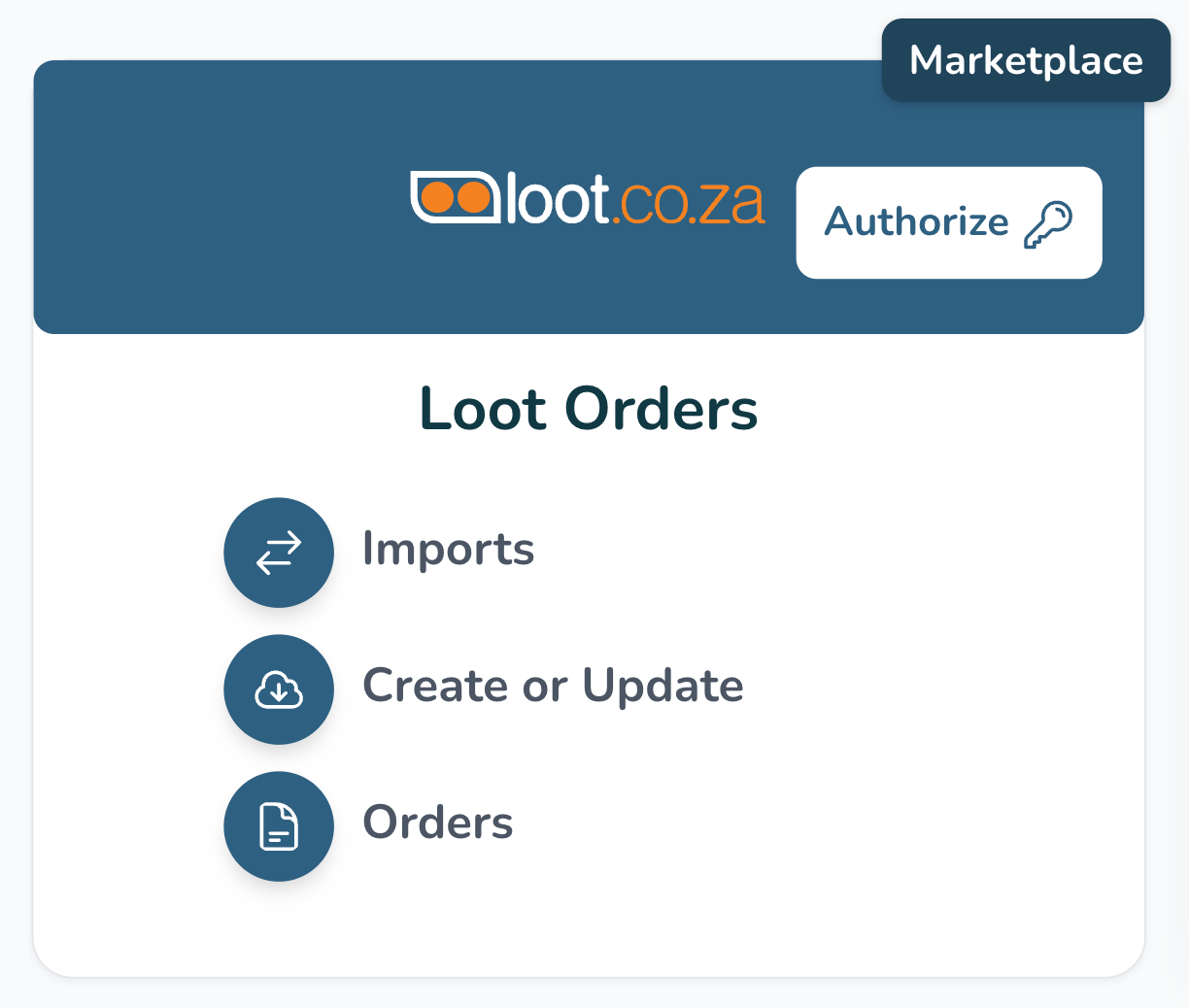Open the Create or Update option
This screenshot has height=1008, width=1189.
tap(553, 687)
